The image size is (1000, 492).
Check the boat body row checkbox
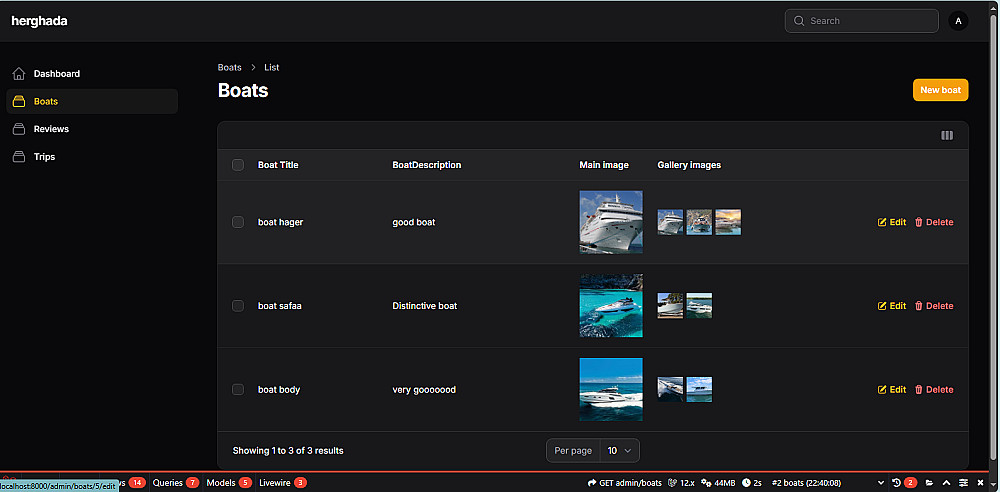click(x=238, y=389)
